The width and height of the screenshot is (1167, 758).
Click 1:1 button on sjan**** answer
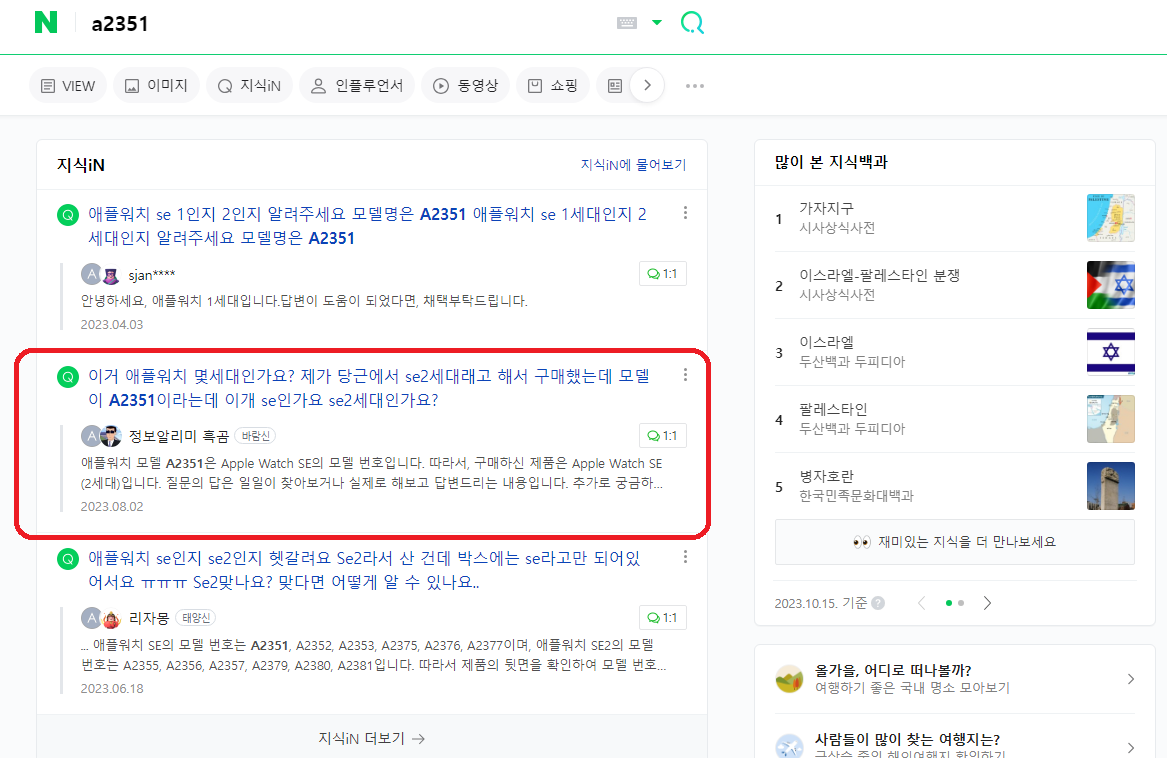tap(662, 274)
